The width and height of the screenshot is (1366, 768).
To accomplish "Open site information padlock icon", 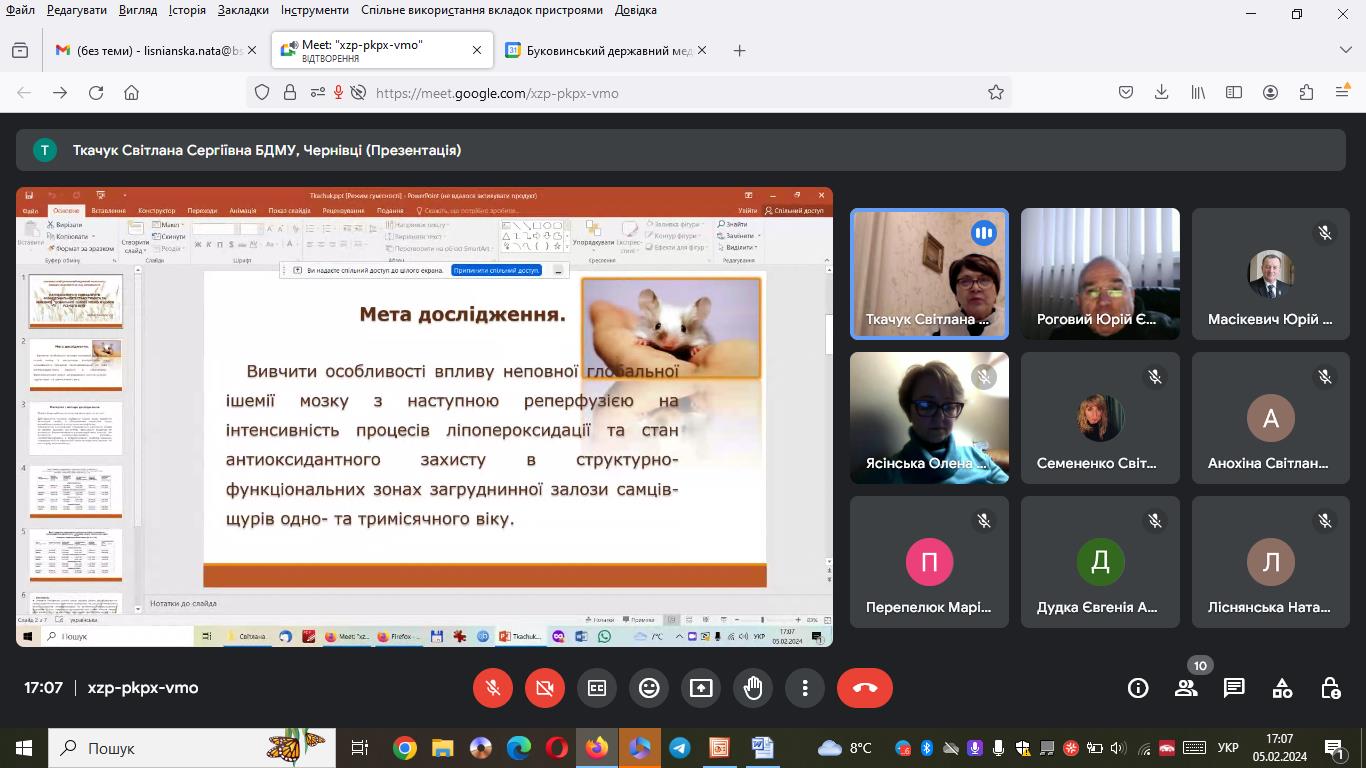I will [289, 92].
